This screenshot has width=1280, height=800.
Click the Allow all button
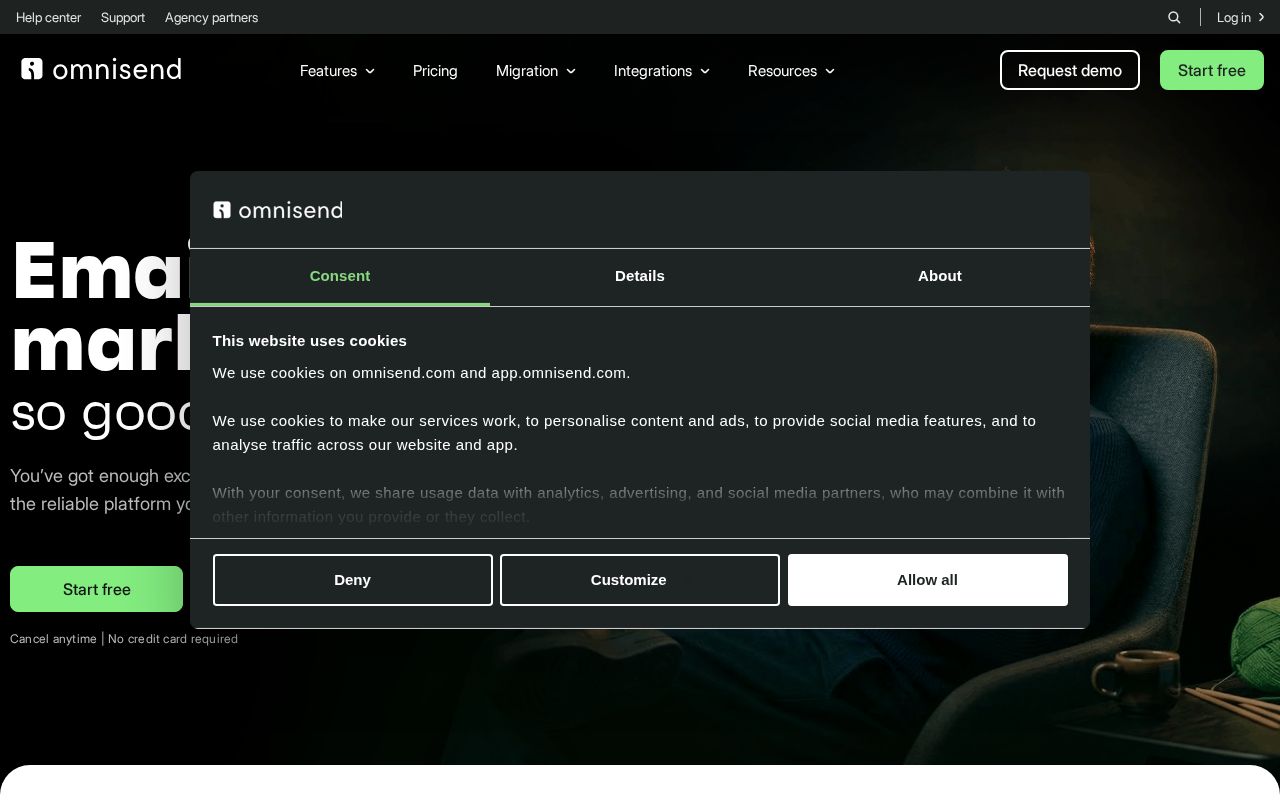click(927, 580)
